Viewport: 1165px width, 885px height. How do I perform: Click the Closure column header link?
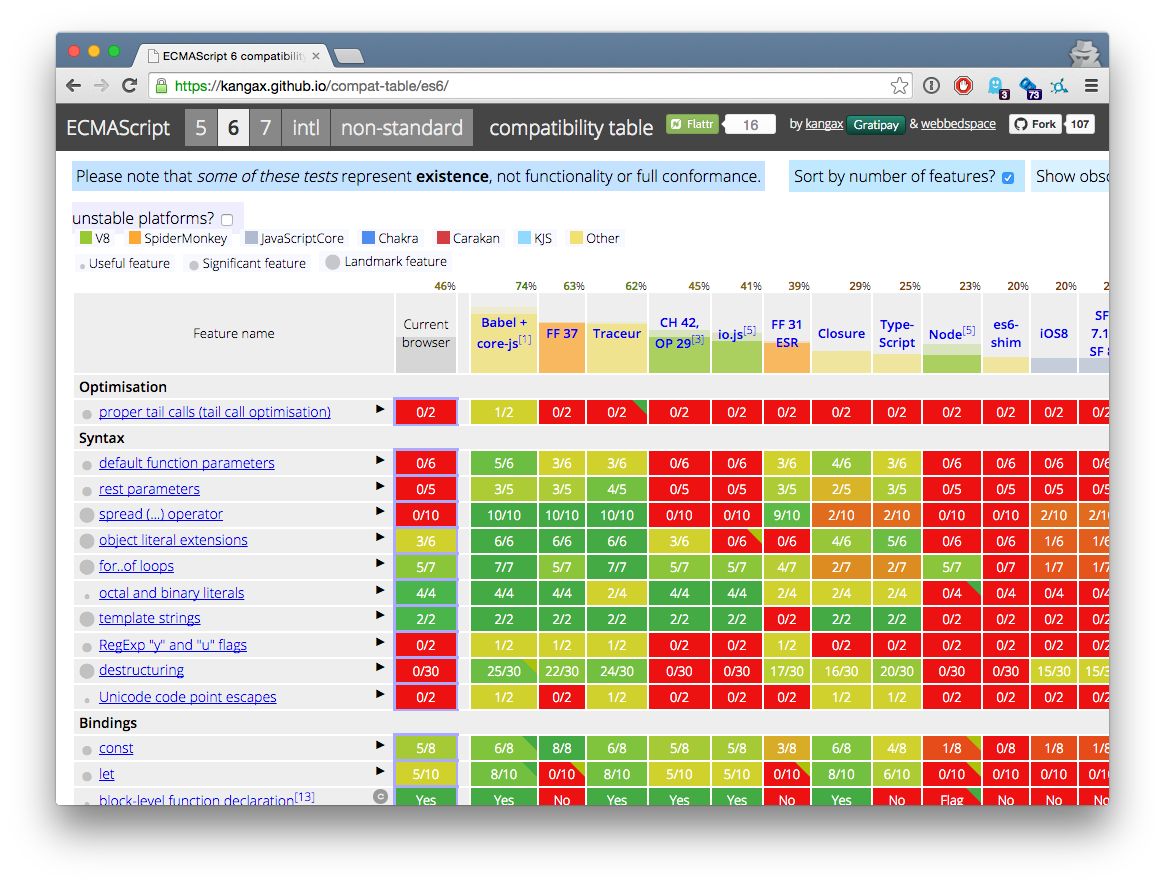pyautogui.click(x=841, y=334)
